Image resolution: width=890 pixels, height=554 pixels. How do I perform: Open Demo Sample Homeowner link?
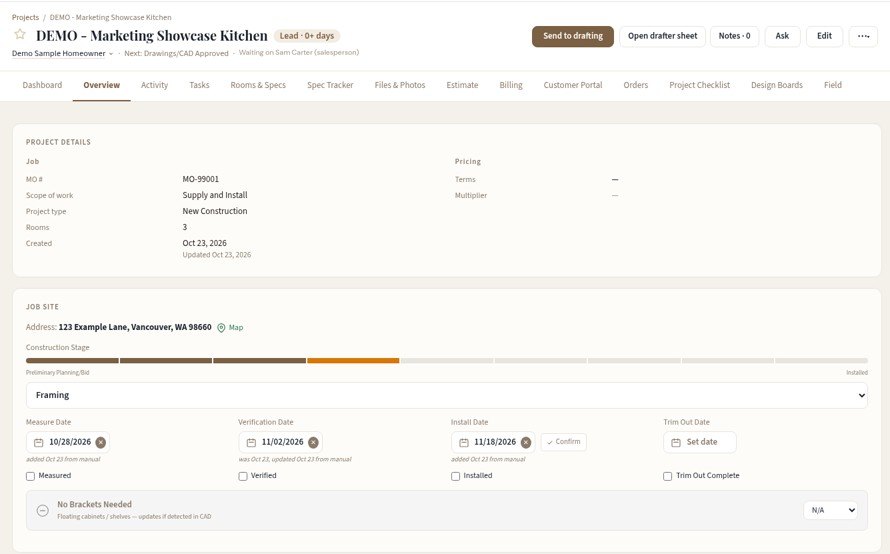(58, 54)
